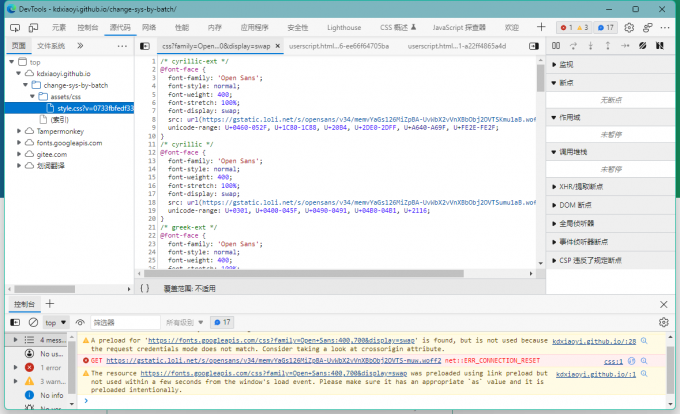Select style.css?v=0733fbfedf33 in the file tree
680x414 pixels.
tap(69, 108)
